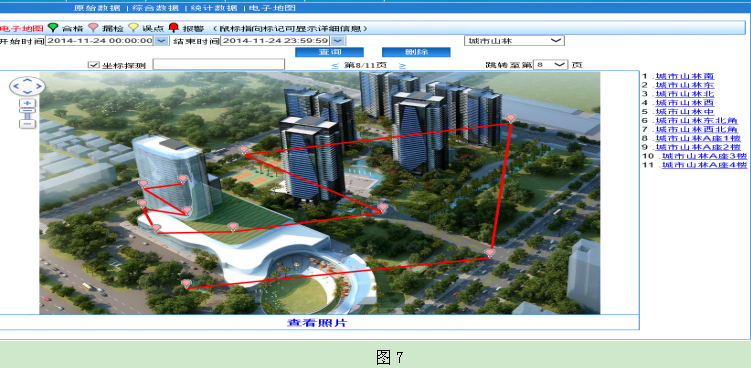Open the 跳转至第 page number dropdown
751x368 pixels.
pyautogui.click(x=550, y=64)
